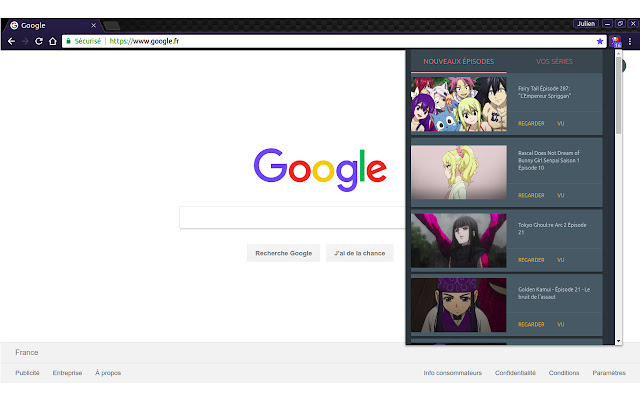The width and height of the screenshot is (640, 400).
Task: Open the Entreprise footer link
Action: (x=67, y=373)
